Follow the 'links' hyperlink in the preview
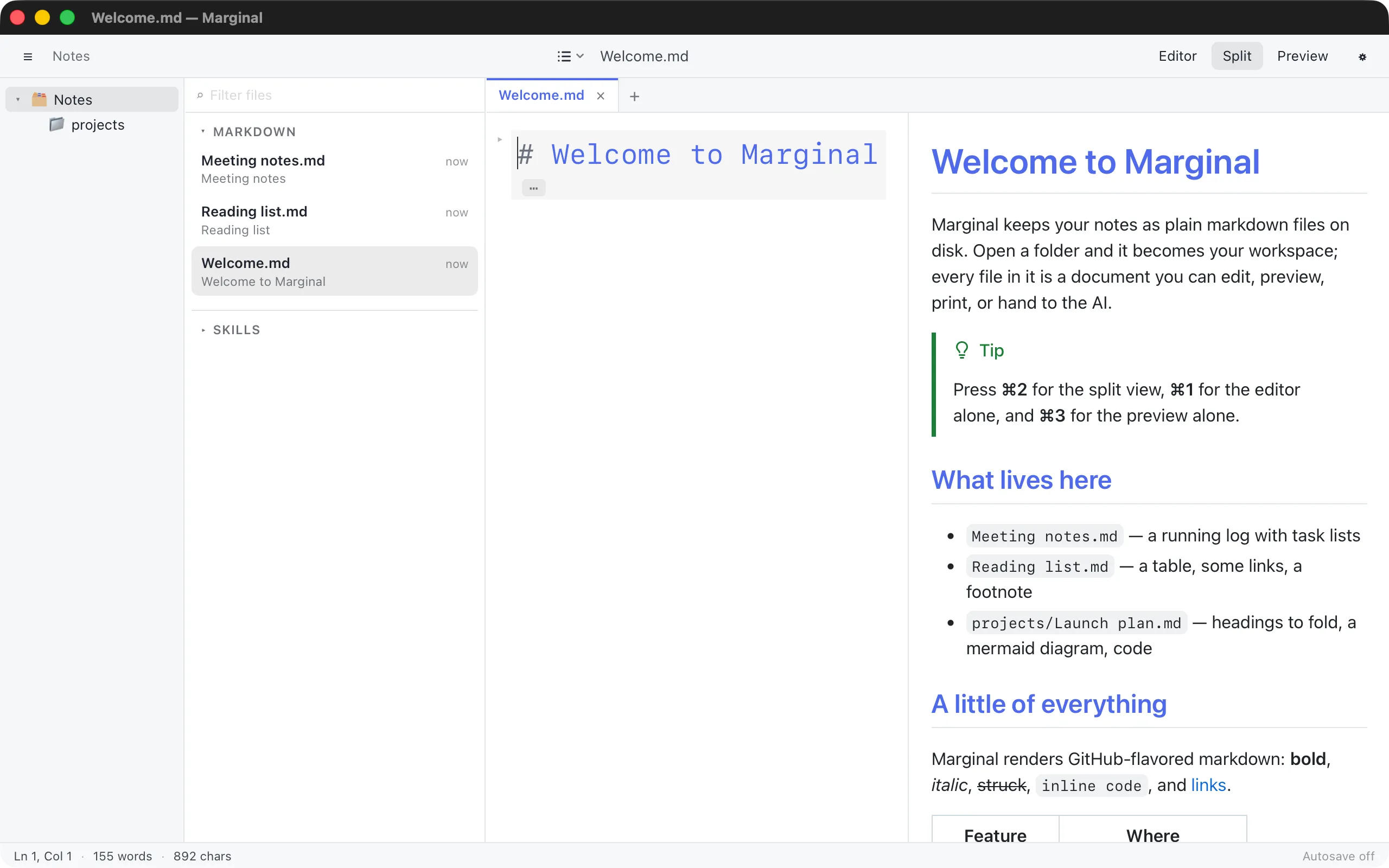Screen dimensions: 1389x868 (x=1208, y=785)
